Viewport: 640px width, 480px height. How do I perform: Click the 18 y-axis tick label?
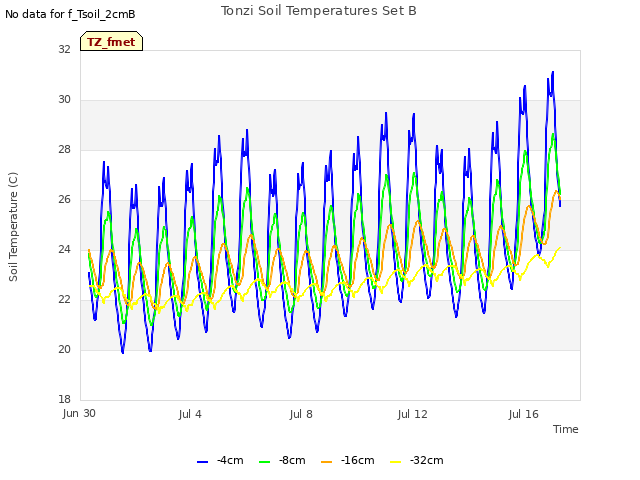tap(64, 399)
